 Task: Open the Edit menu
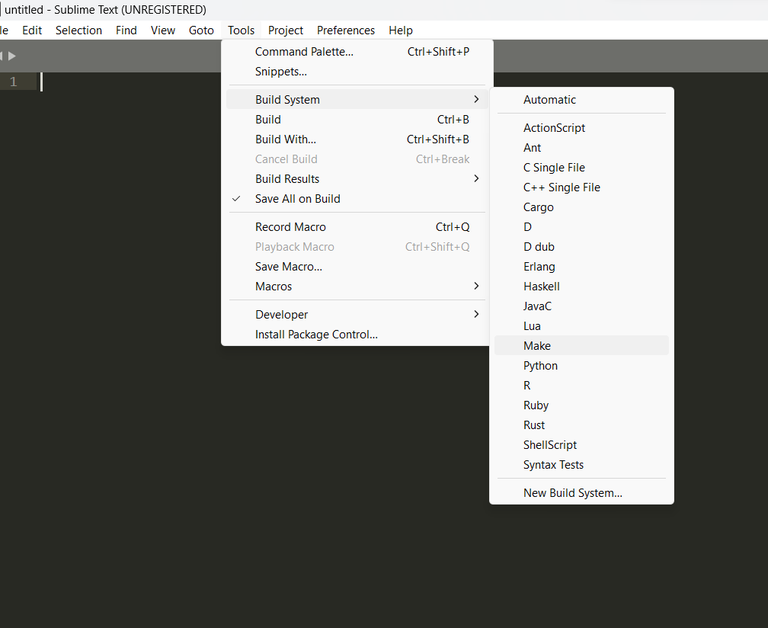click(32, 30)
